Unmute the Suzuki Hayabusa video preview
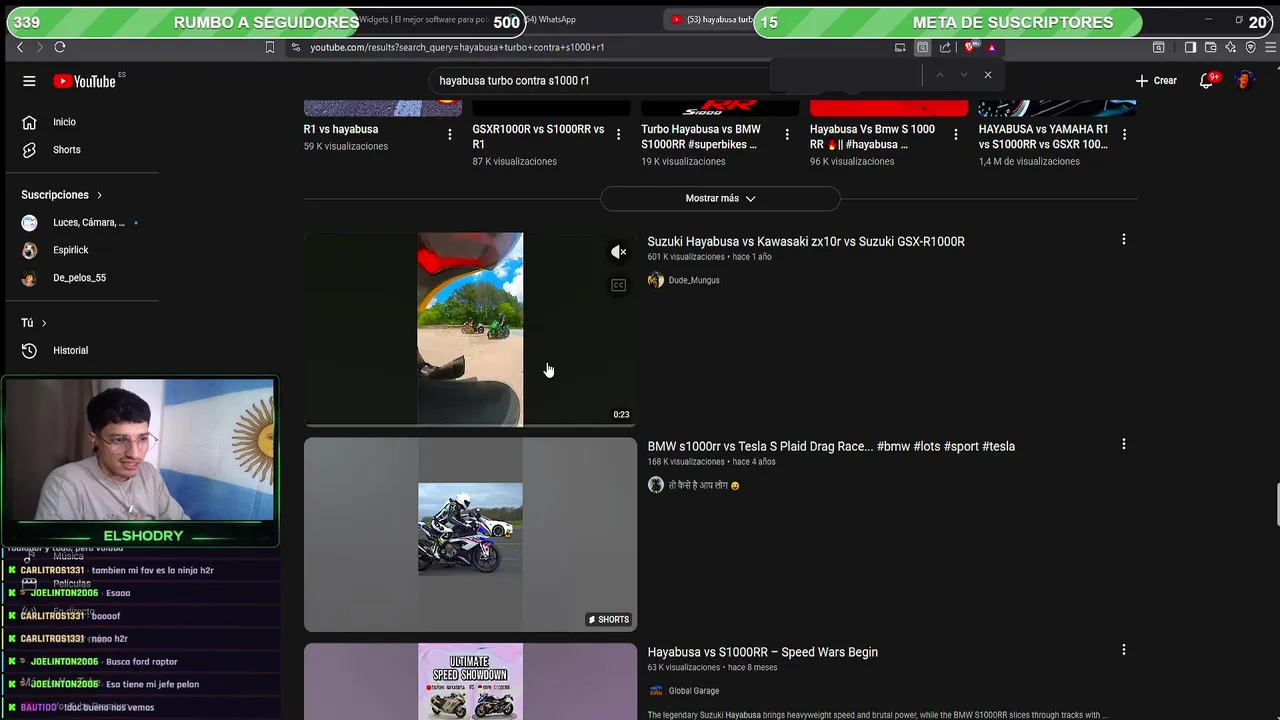 [x=619, y=252]
